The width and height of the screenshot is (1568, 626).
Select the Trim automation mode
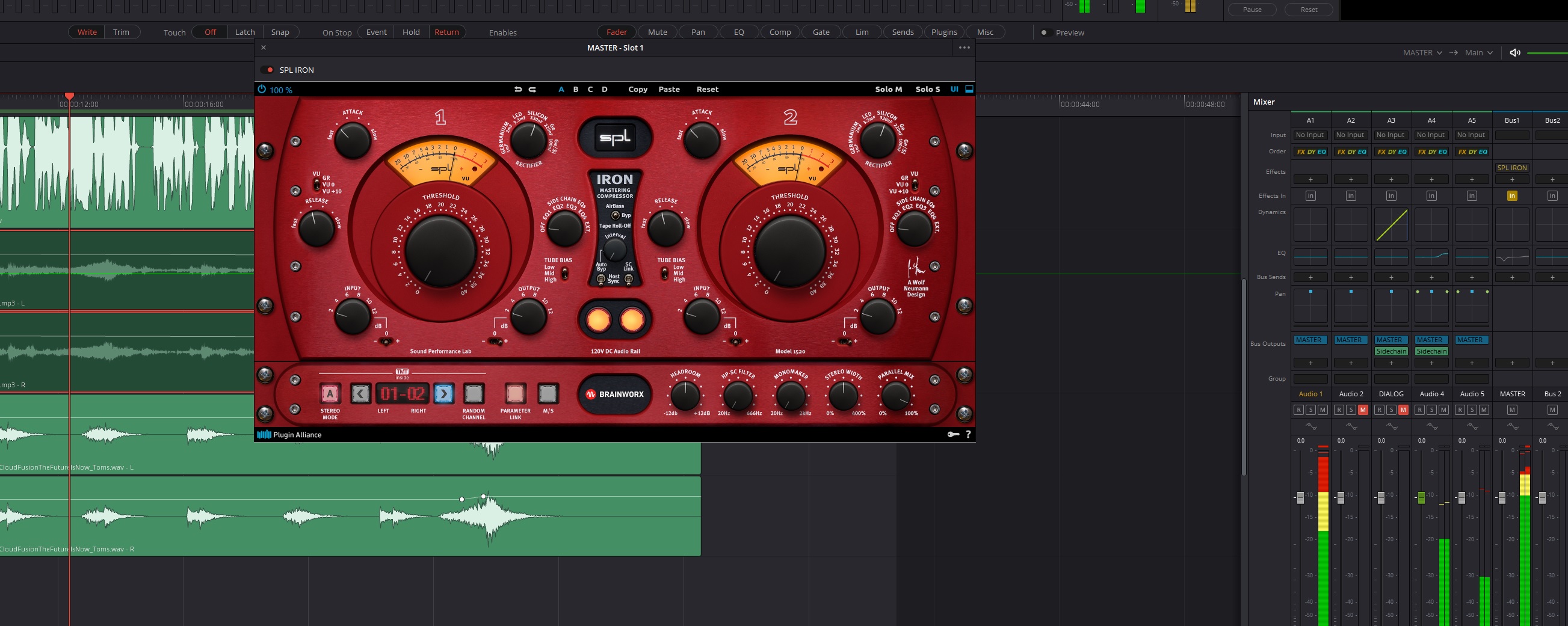(121, 32)
